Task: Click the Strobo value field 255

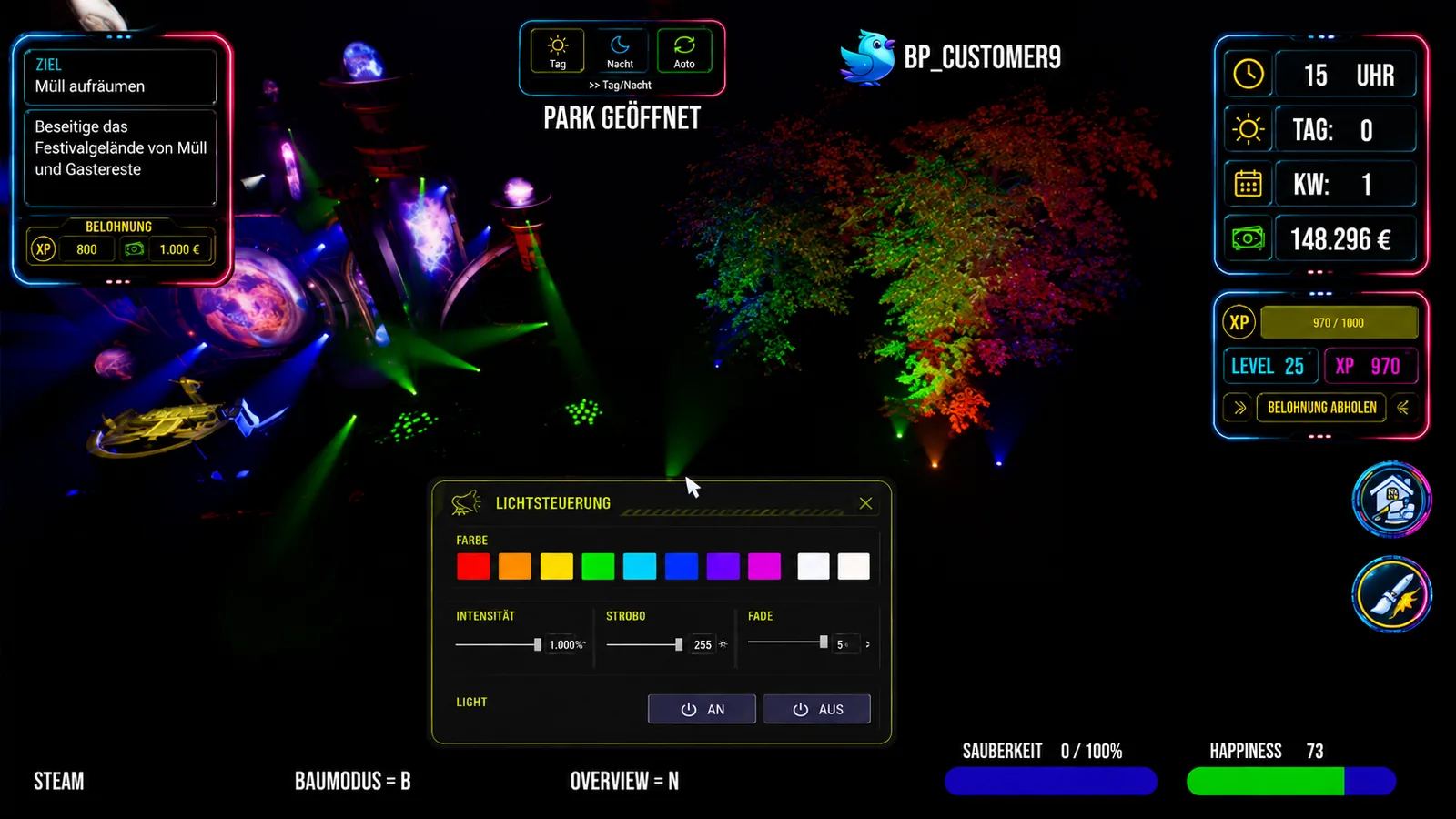Action: point(703,644)
